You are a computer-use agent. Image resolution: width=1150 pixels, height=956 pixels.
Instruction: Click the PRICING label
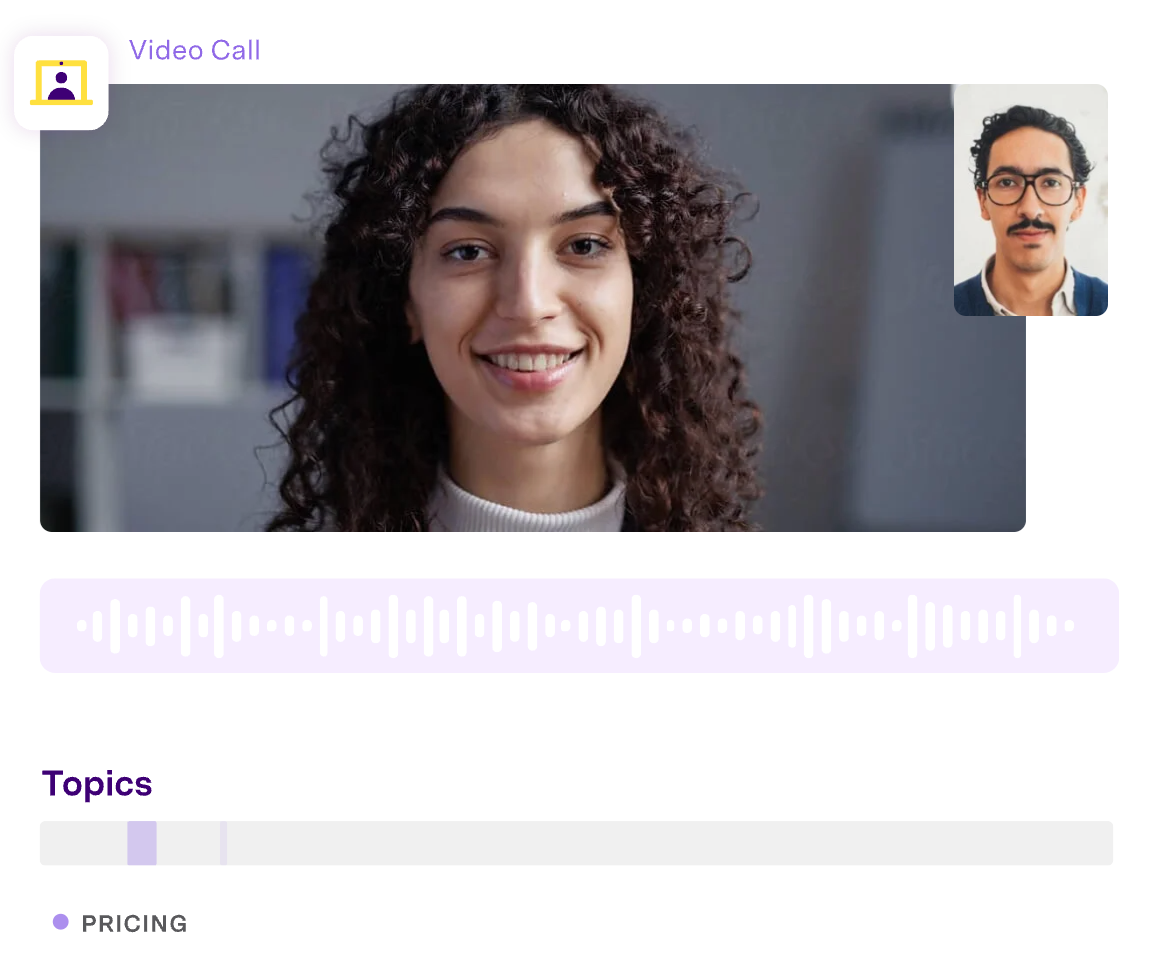(x=134, y=923)
